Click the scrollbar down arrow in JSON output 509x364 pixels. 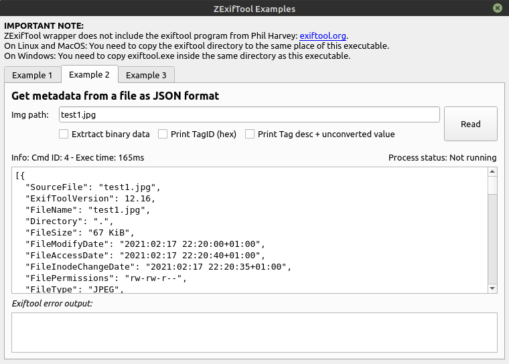click(492, 289)
